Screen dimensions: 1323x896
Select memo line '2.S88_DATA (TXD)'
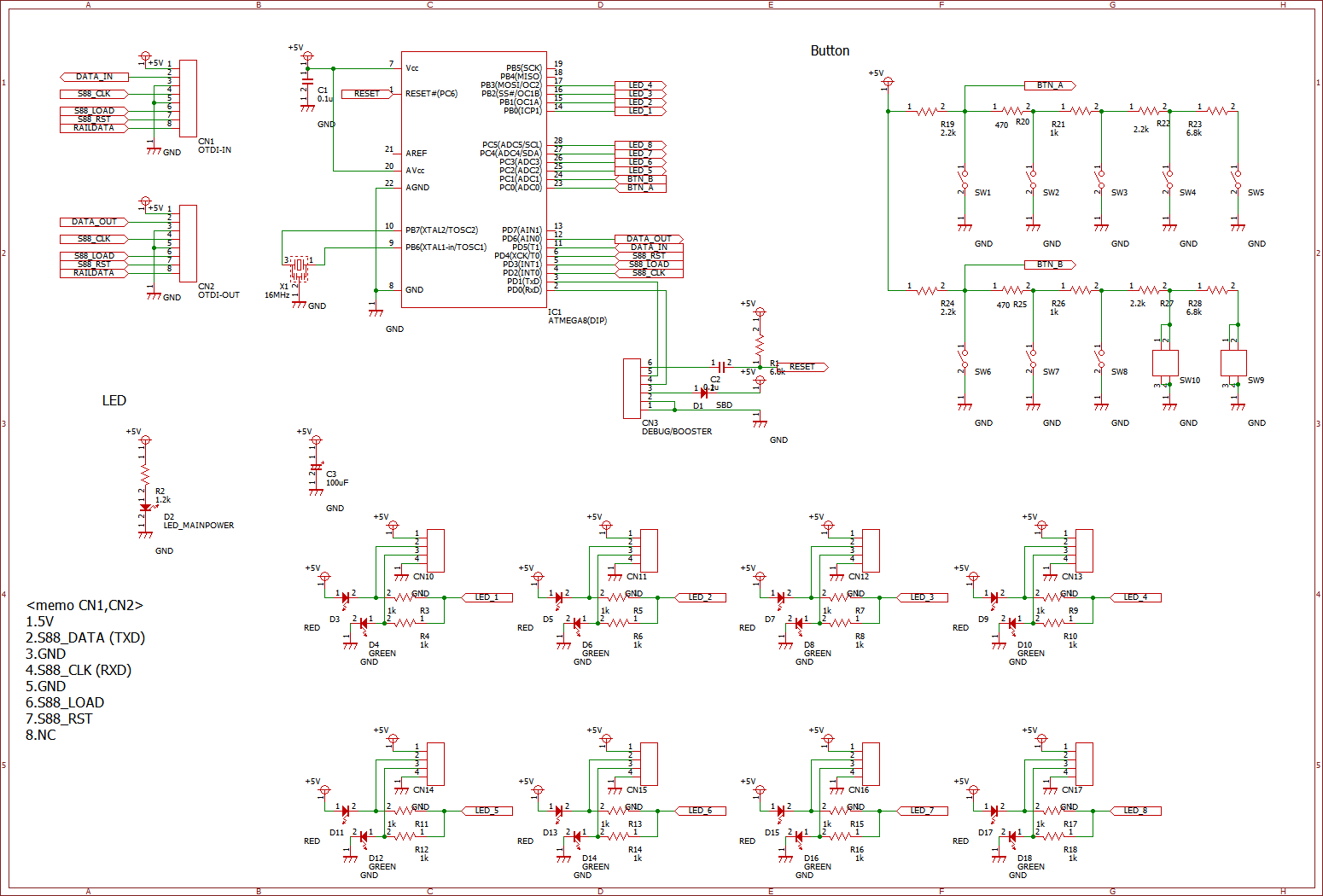click(x=85, y=637)
